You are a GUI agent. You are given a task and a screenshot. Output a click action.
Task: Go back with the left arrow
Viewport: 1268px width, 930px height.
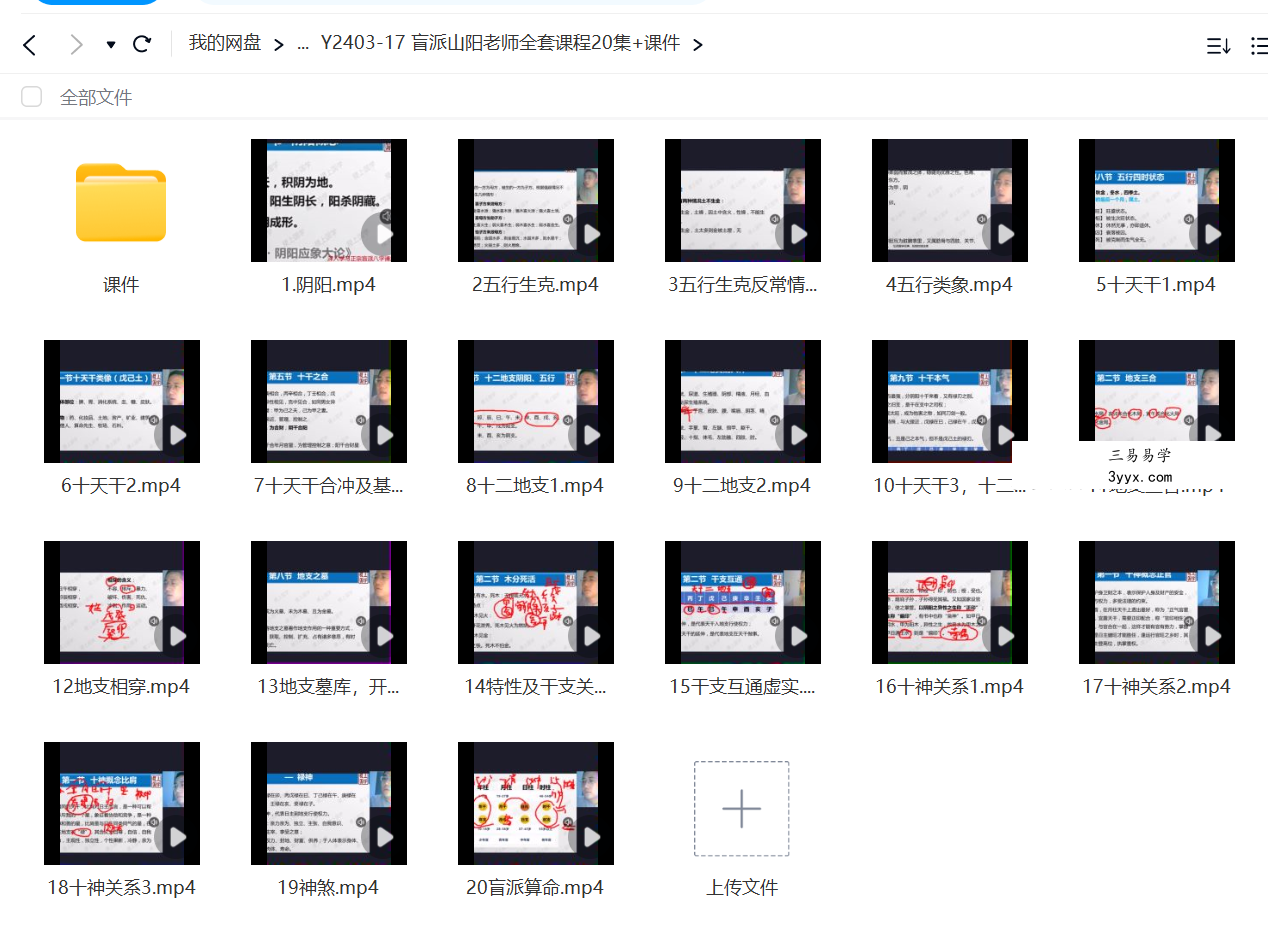[x=30, y=44]
